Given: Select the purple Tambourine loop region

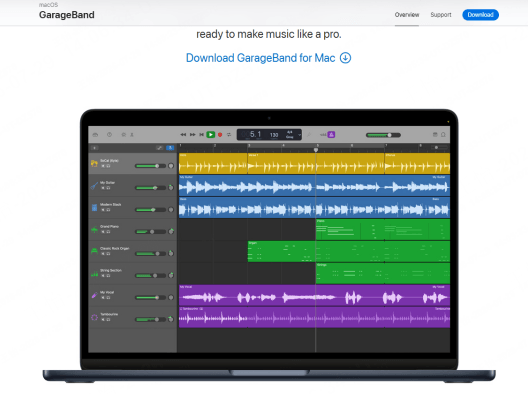Looking at the screenshot, I should point(315,317).
